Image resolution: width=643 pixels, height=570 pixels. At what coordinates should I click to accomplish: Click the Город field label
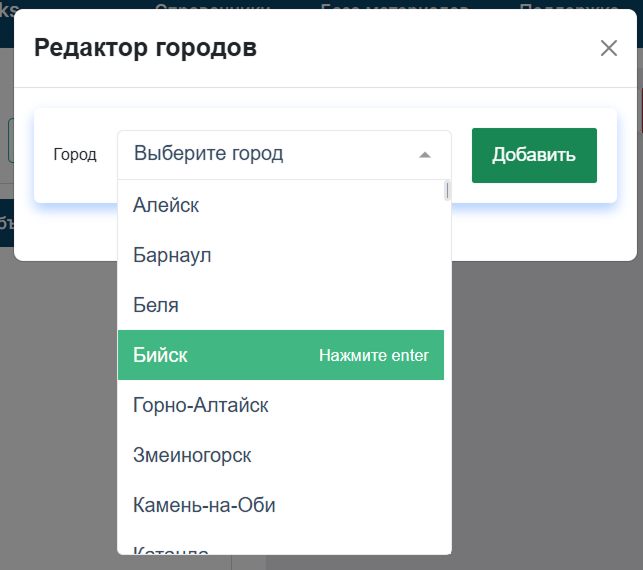[x=75, y=155]
